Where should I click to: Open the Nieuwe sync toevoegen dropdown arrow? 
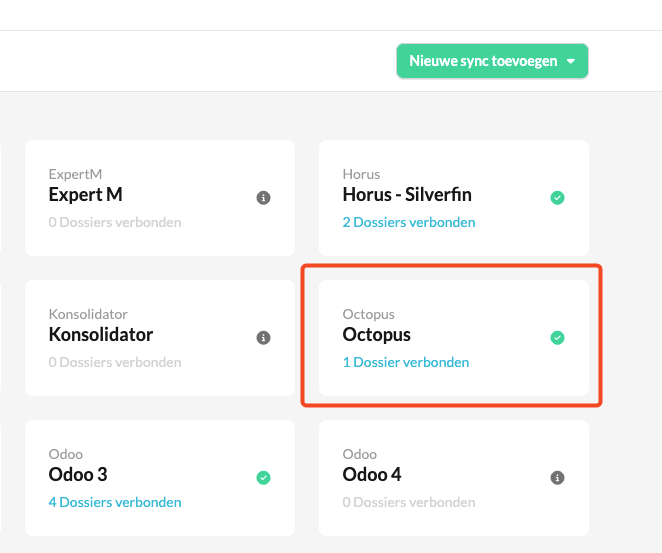(x=571, y=61)
